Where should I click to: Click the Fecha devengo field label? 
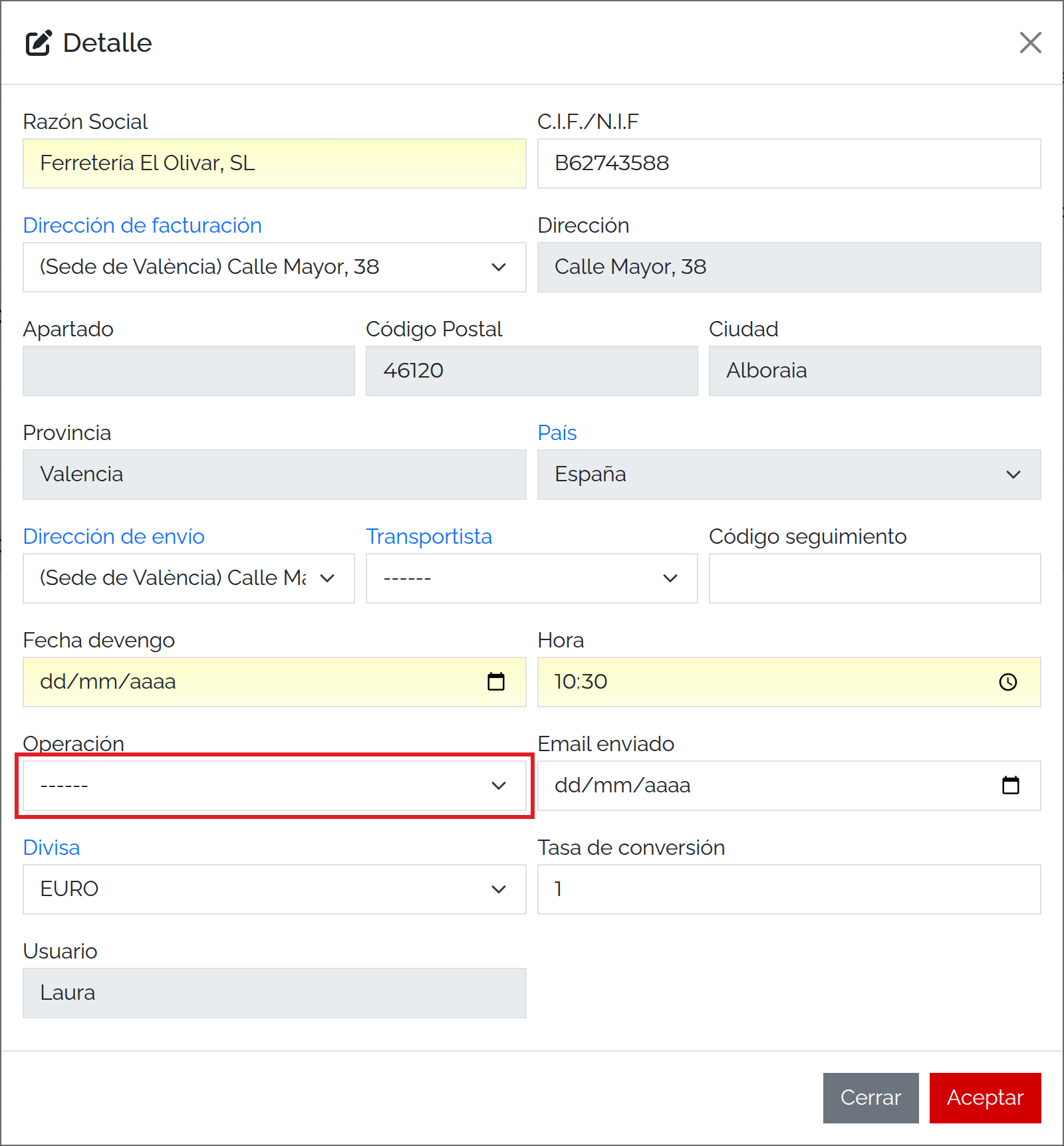click(x=99, y=640)
